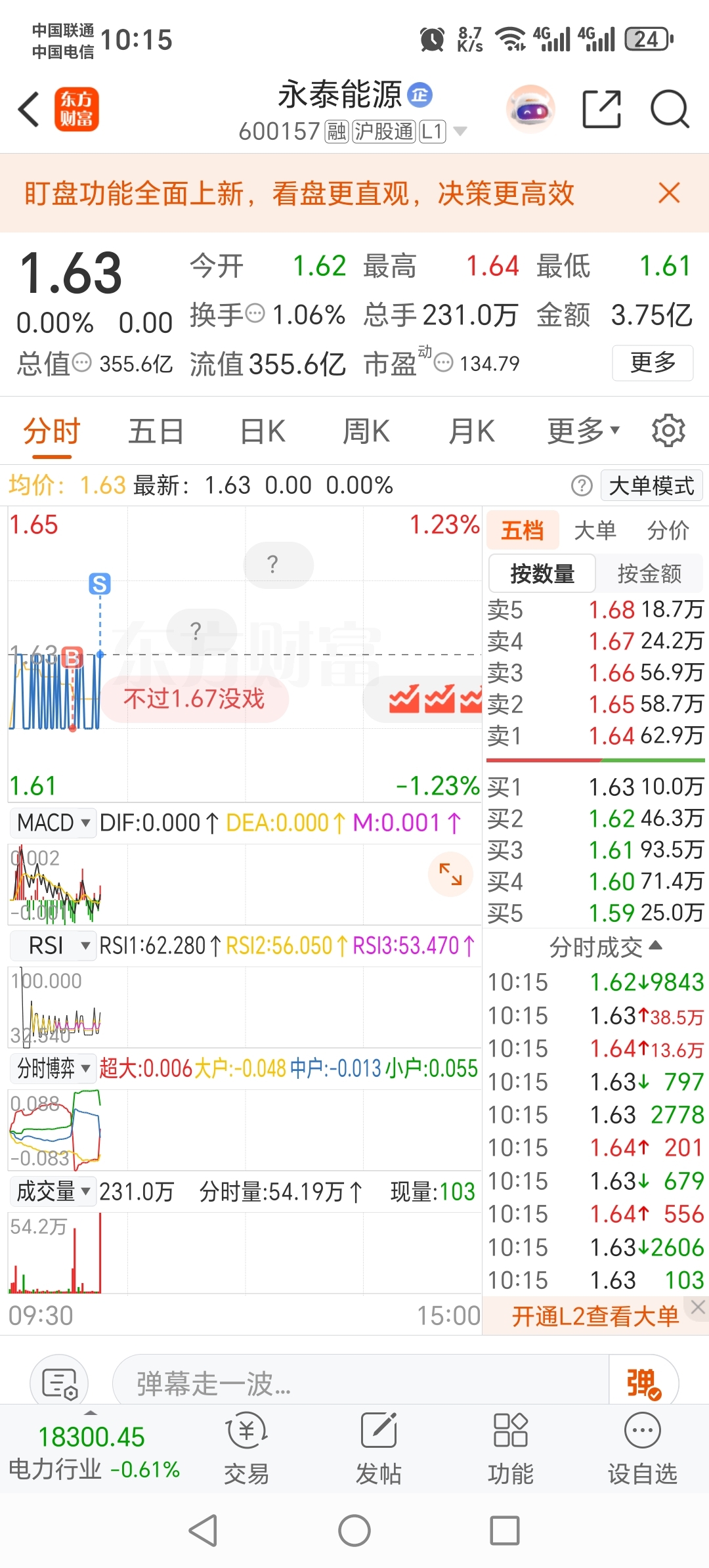Open 功能 functions grid icon
Screen dimensions: 709x1568
tap(511, 1448)
